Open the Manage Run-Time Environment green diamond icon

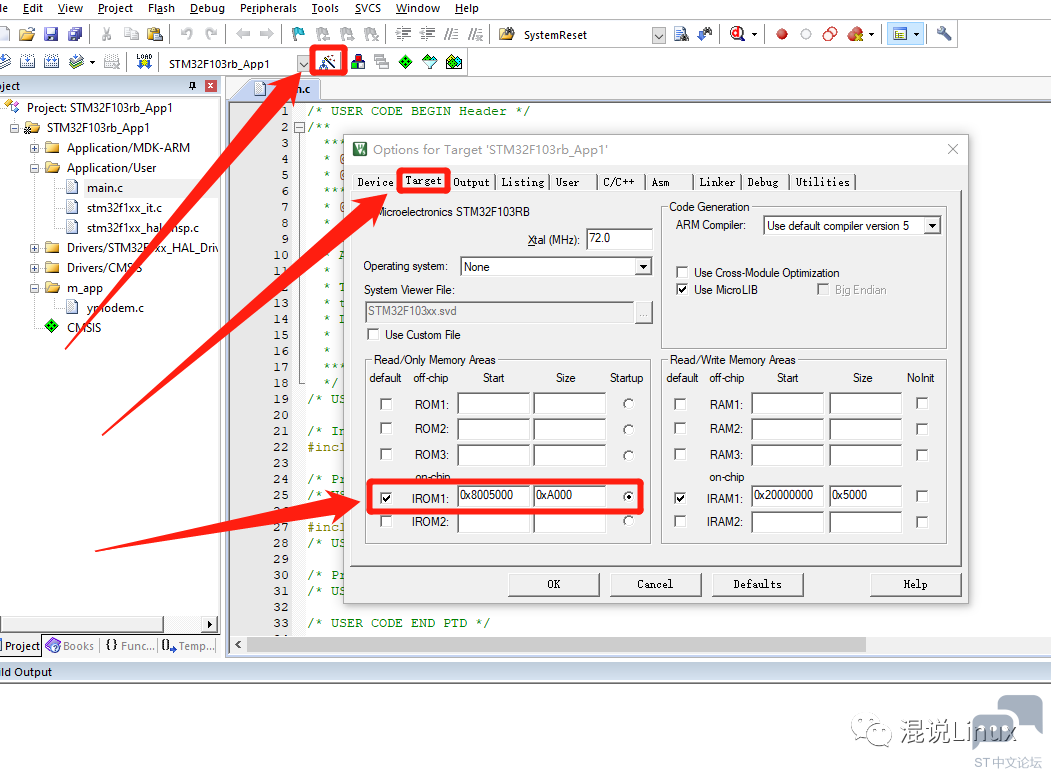406,62
